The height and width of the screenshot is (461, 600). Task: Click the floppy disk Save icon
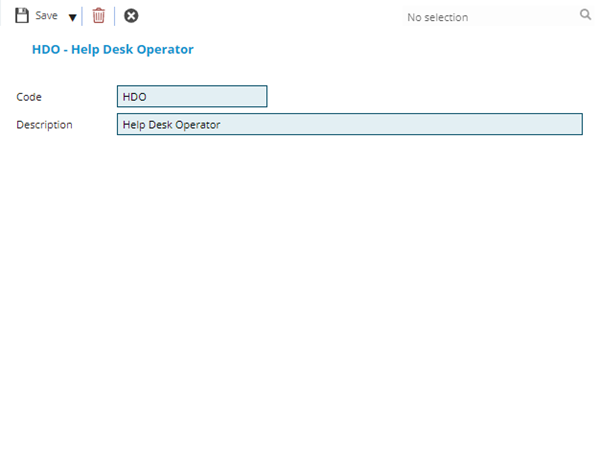(22, 16)
